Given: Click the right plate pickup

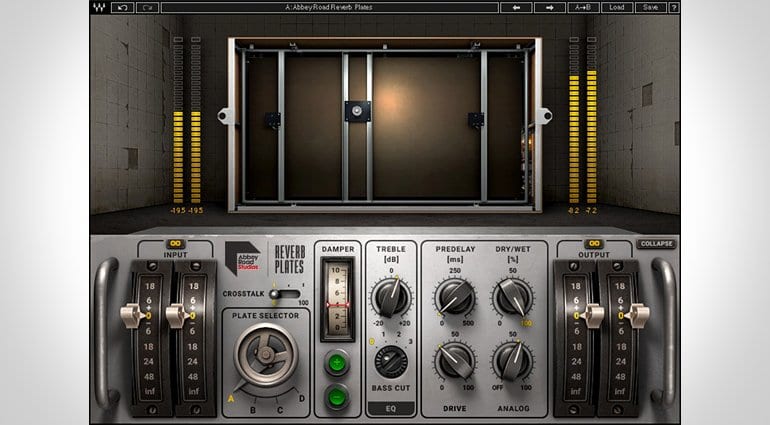Looking at the screenshot, I should click(475, 120).
